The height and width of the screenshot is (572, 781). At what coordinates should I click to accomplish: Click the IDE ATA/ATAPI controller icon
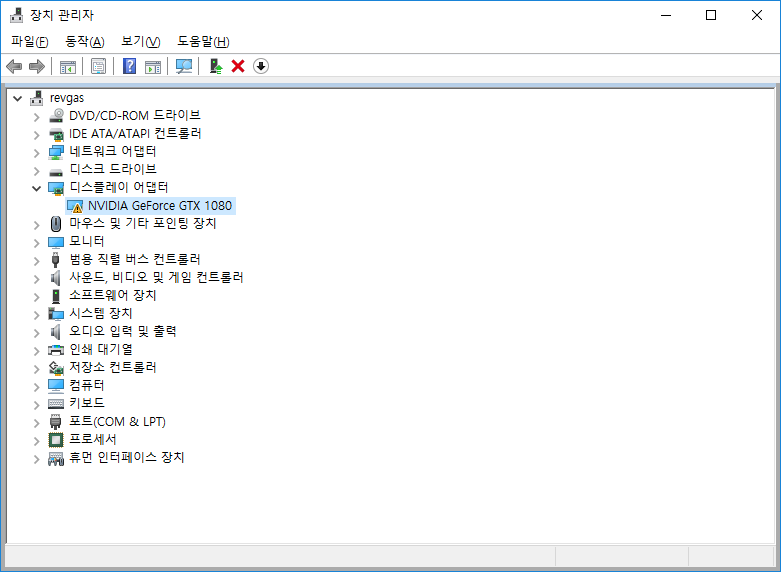(x=56, y=134)
